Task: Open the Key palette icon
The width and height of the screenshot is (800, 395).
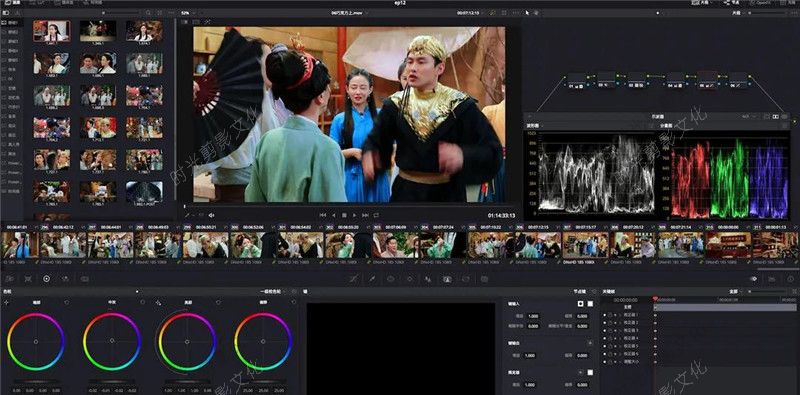Action: pyautogui.click(x=447, y=279)
